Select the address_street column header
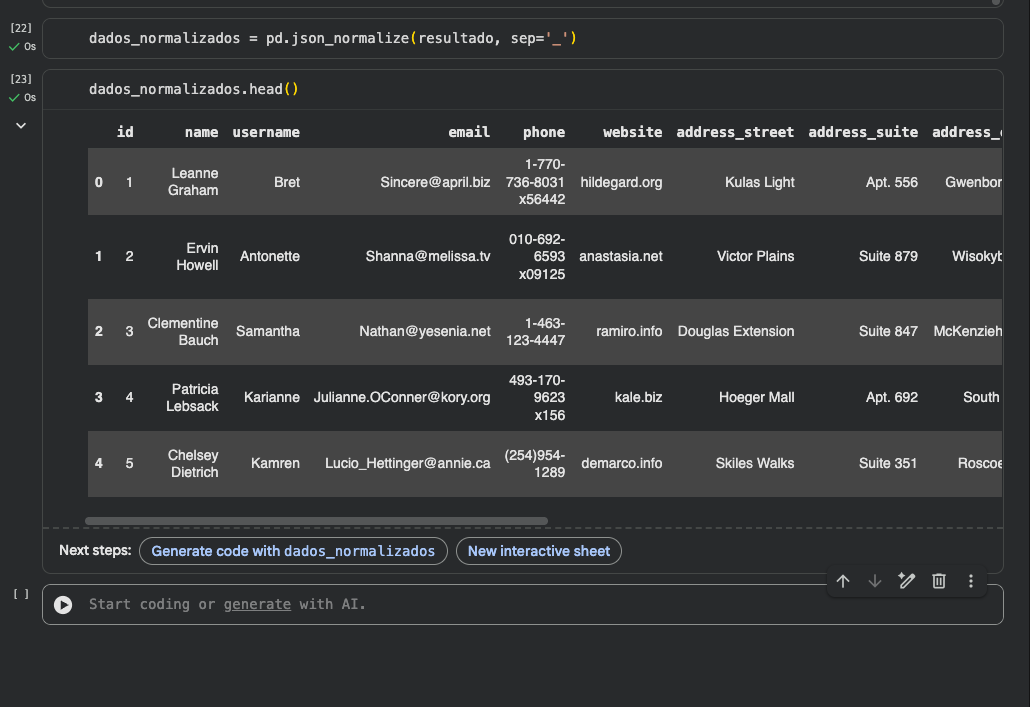 735,132
